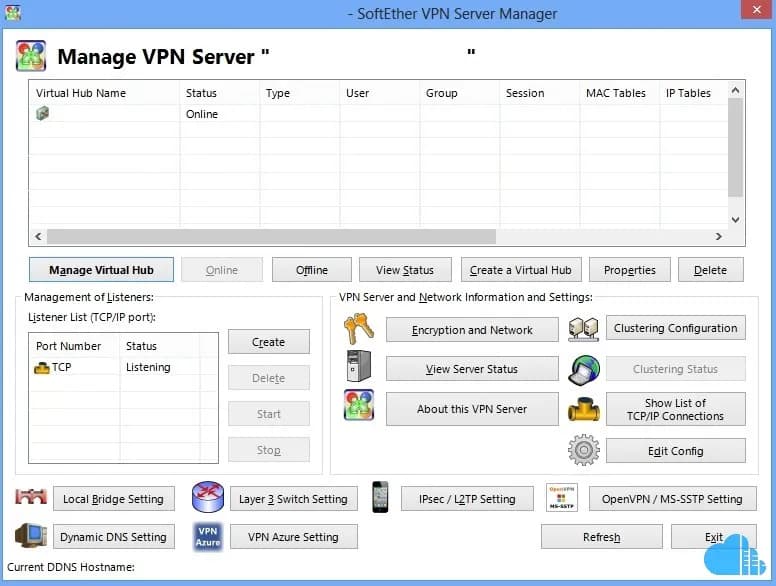Viewport: 776px width, 586px height.
Task: Click the logo icon beside About this VPN Server
Action: click(x=359, y=405)
